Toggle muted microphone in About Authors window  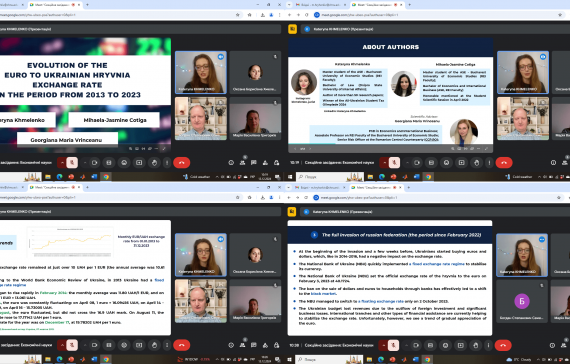coord(394,163)
